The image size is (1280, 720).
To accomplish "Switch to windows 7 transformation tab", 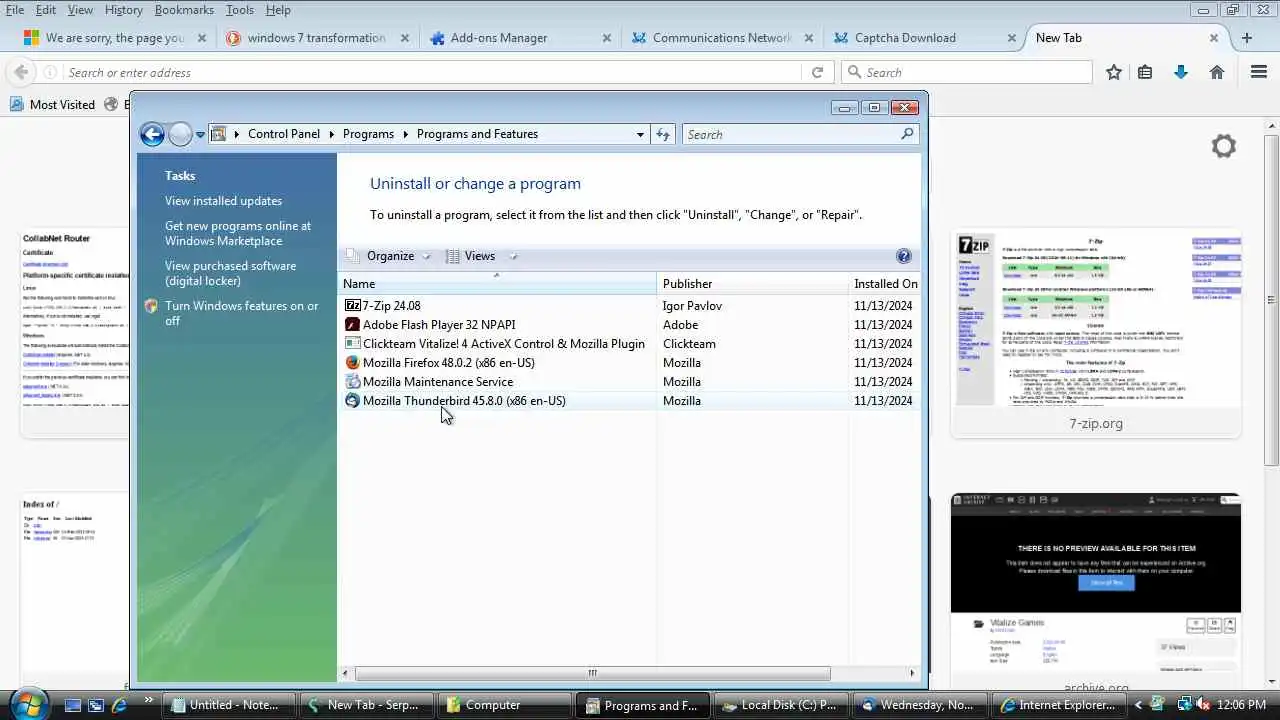I will point(318,38).
